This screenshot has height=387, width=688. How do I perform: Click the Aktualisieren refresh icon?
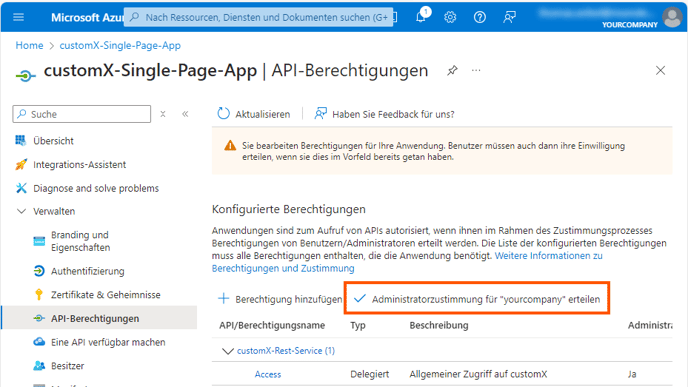pyautogui.click(x=223, y=114)
